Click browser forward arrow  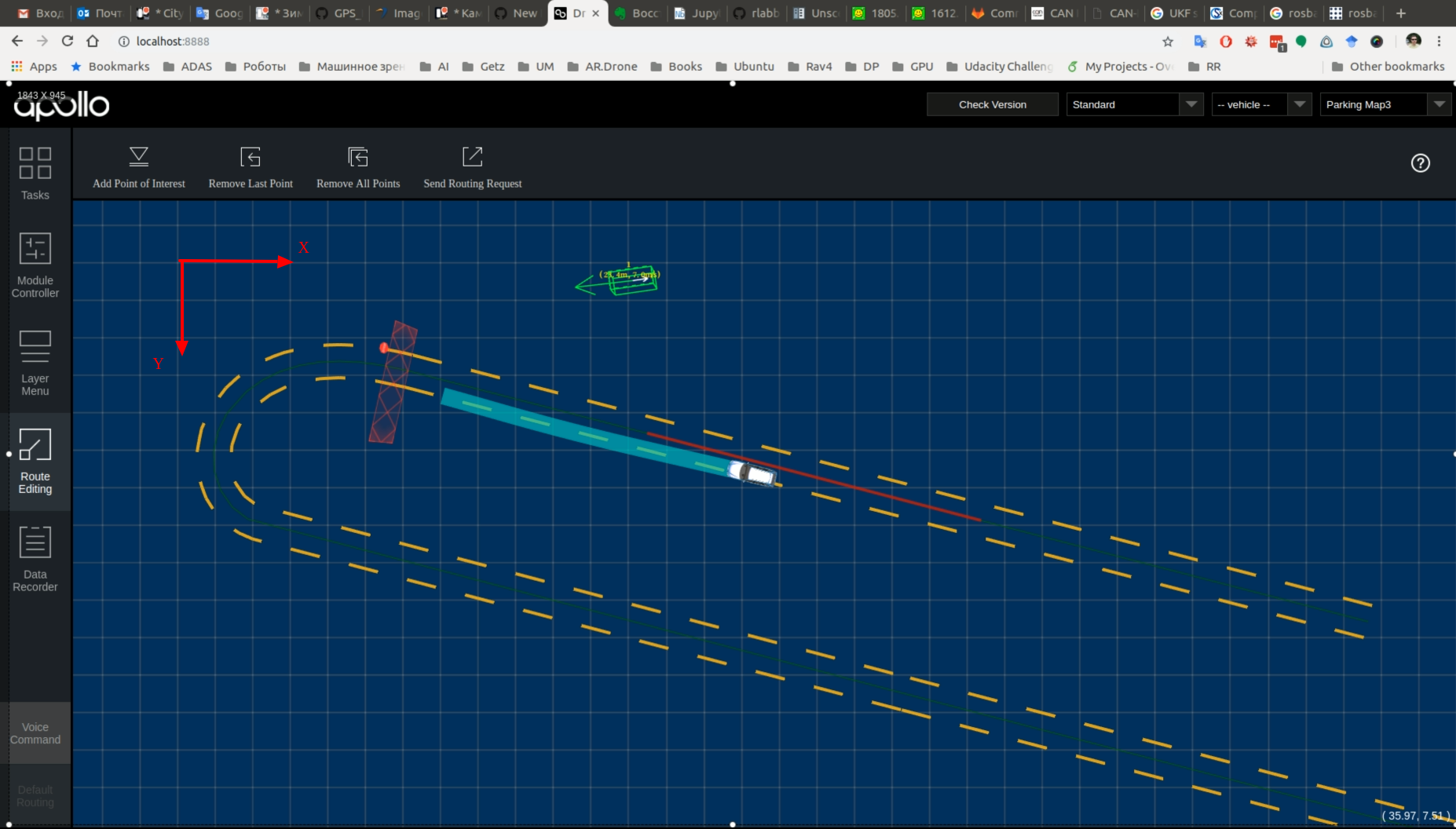pos(42,41)
